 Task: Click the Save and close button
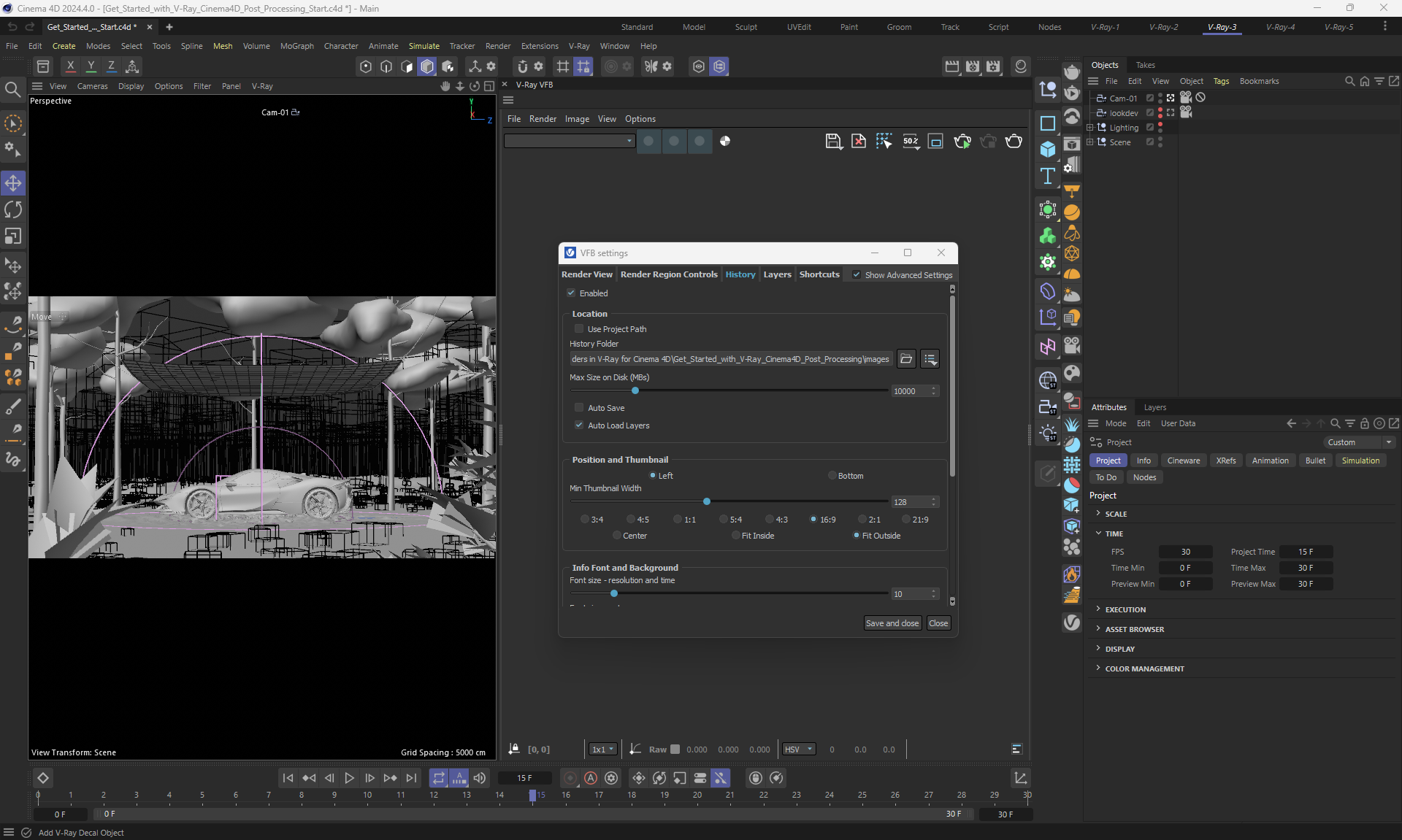tap(892, 623)
